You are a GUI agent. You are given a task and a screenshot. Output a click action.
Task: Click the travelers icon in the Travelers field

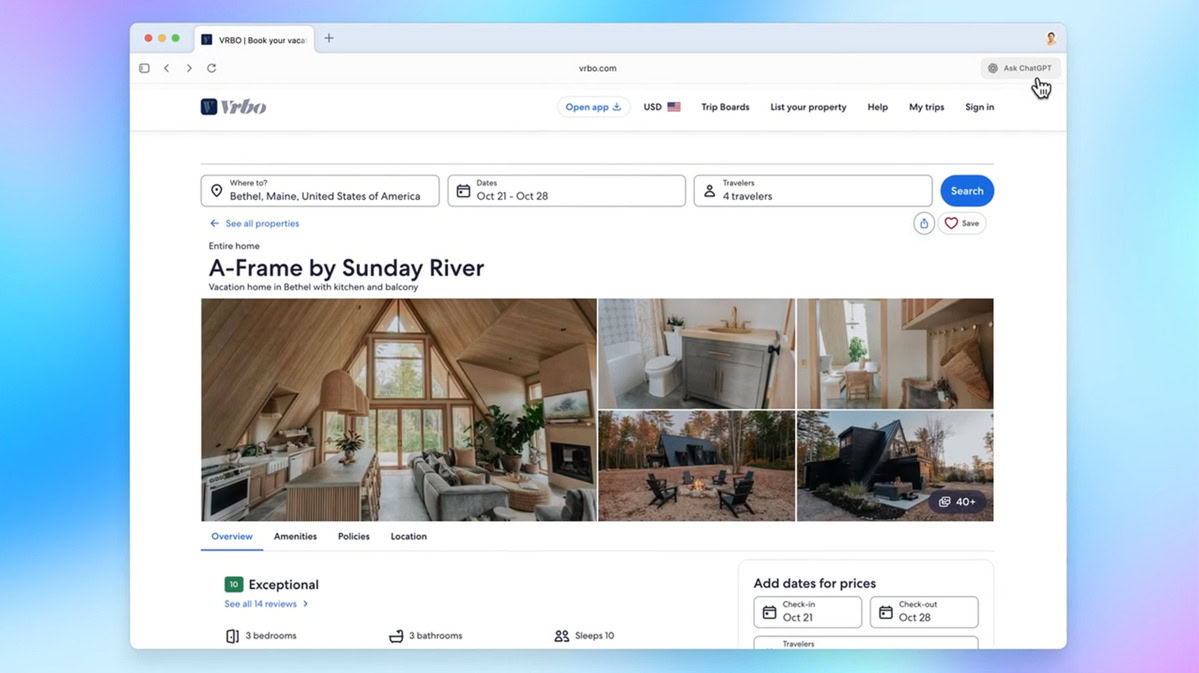pyautogui.click(x=710, y=190)
